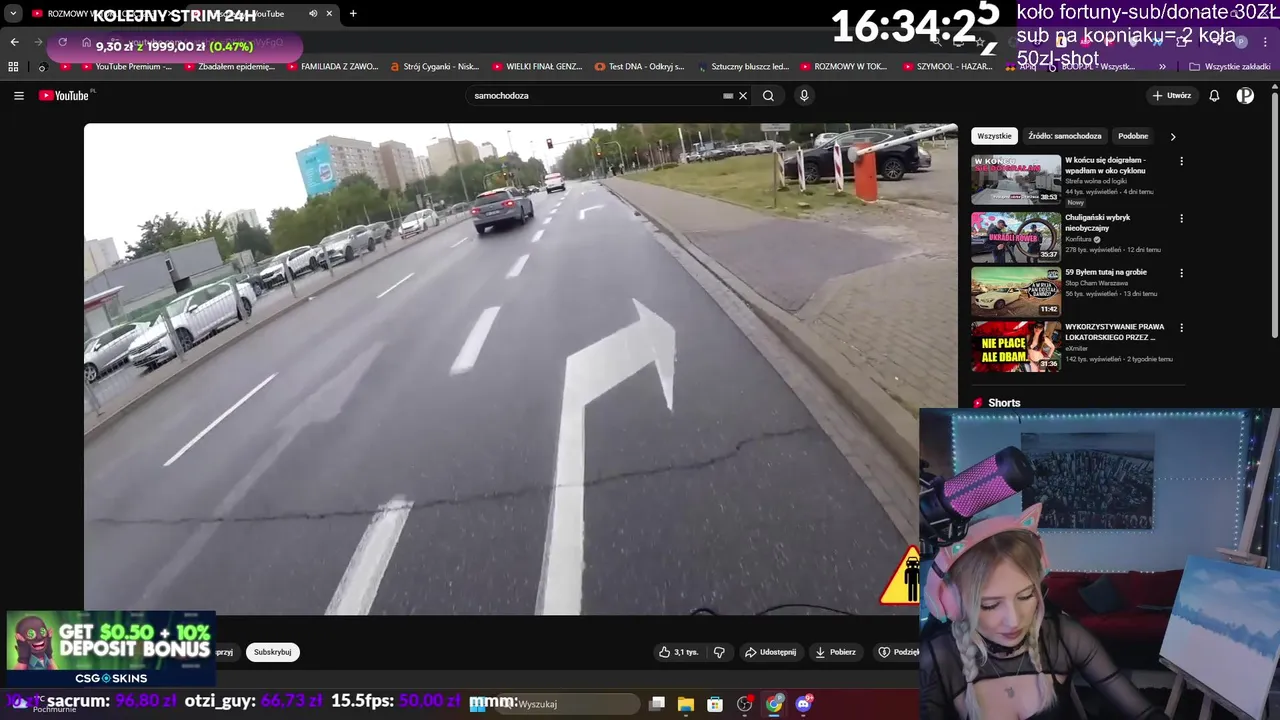Image resolution: width=1280 pixels, height=720 pixels.
Task: Open the tab search dropdown arrow
Action: click(13, 13)
